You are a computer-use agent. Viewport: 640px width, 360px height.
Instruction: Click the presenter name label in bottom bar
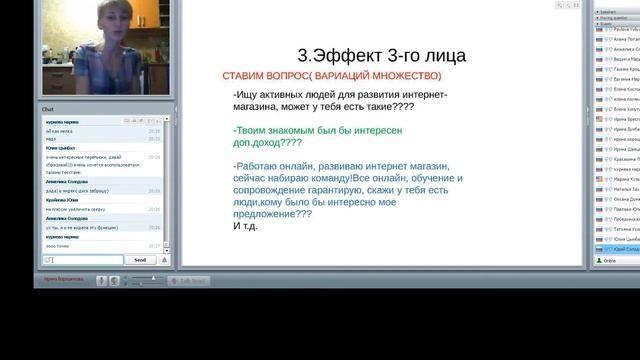[64, 279]
